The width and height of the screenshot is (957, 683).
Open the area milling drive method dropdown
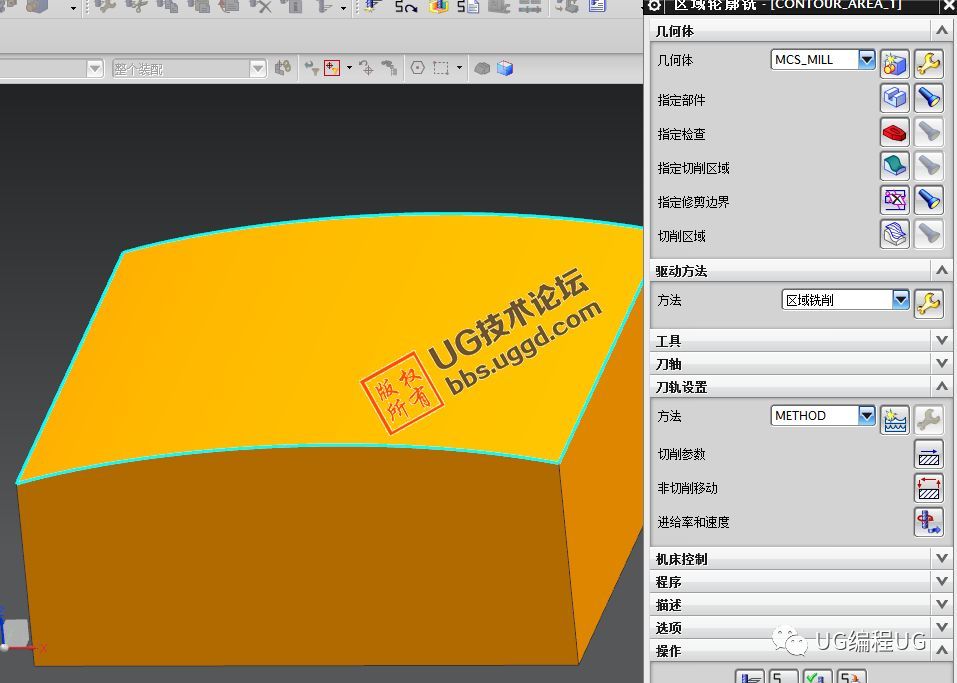point(898,299)
